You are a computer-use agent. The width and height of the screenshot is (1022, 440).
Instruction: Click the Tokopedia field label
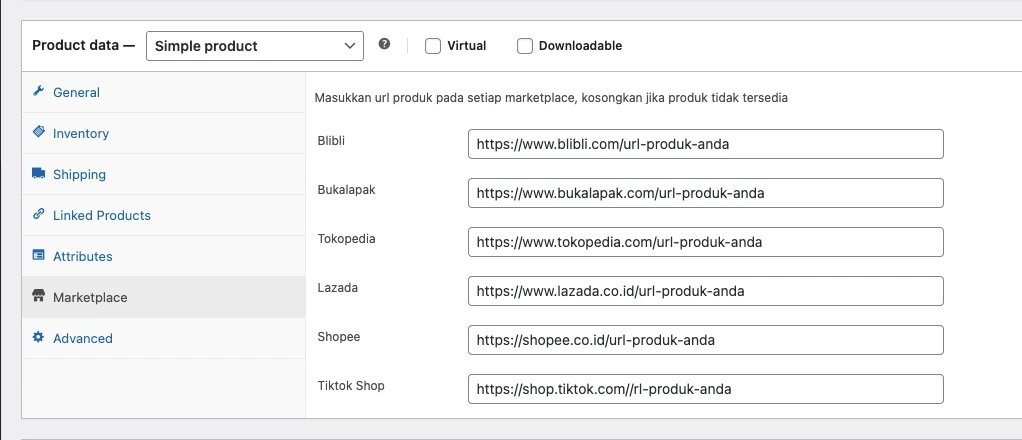click(x=347, y=239)
